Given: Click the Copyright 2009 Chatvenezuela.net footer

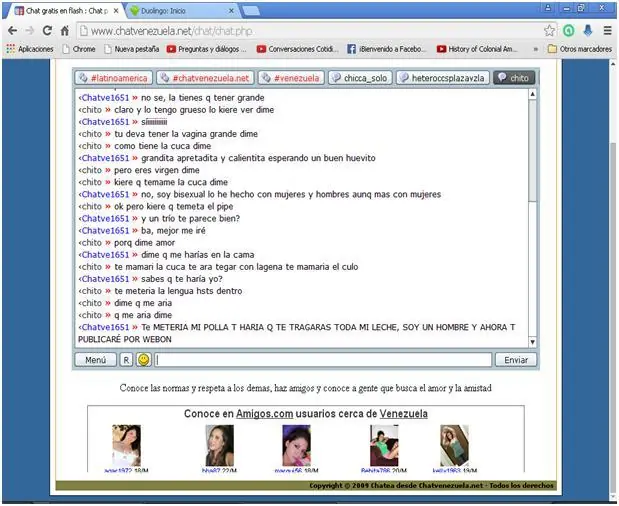Looking at the screenshot, I should (431, 485).
